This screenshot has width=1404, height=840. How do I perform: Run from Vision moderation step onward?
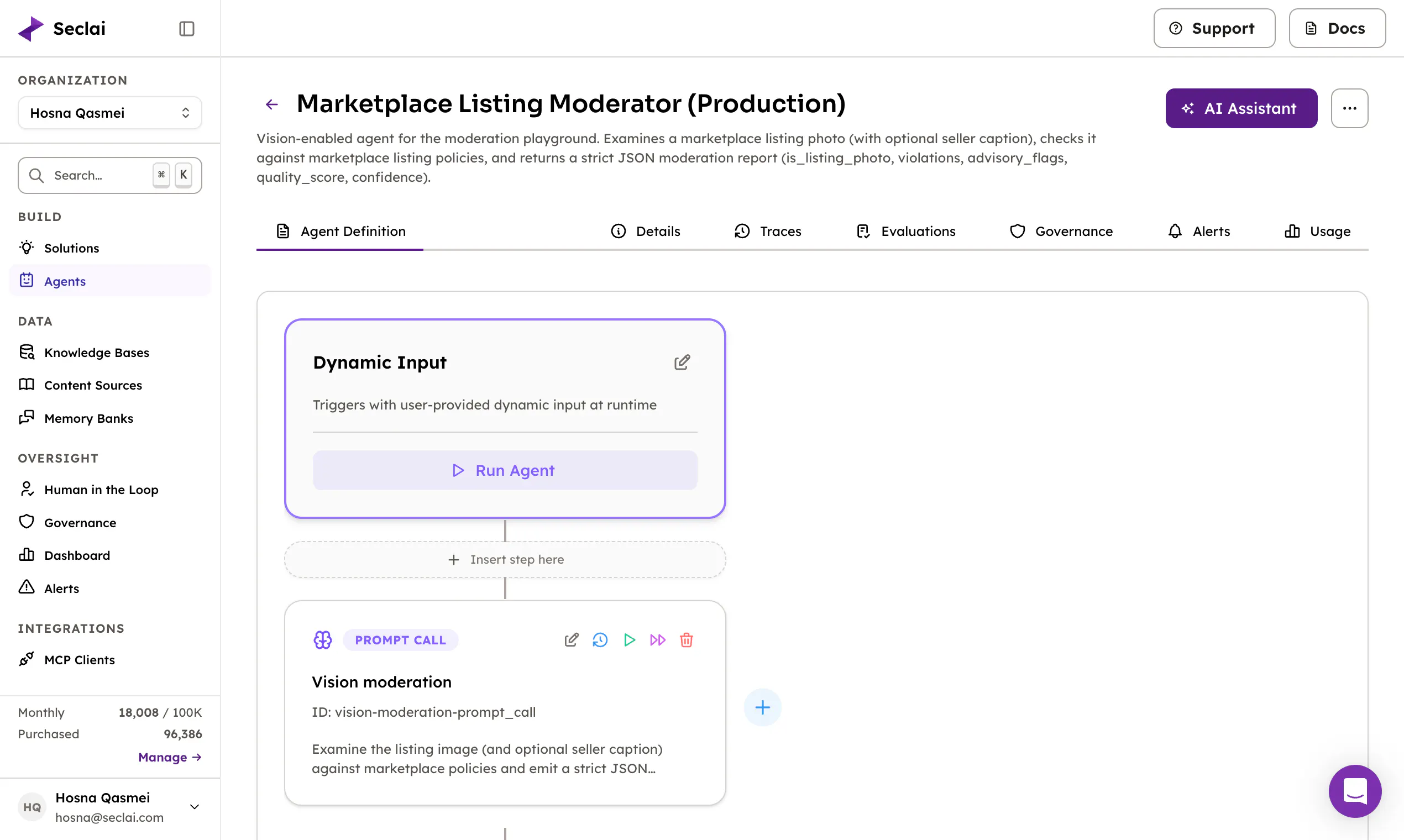[658, 640]
